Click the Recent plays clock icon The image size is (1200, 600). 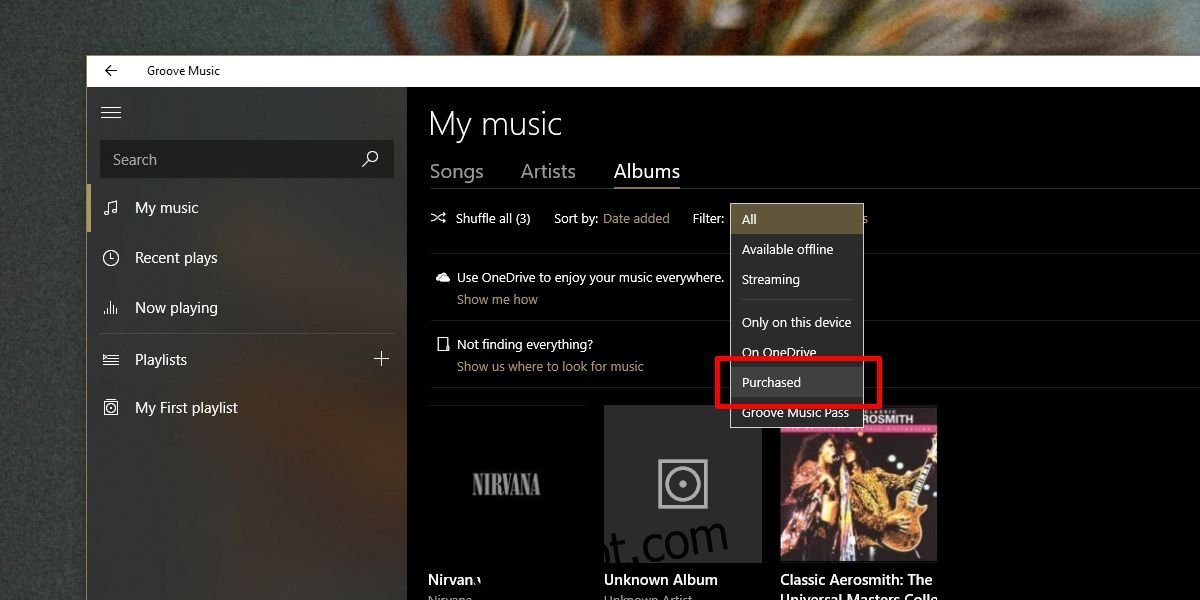click(111, 258)
